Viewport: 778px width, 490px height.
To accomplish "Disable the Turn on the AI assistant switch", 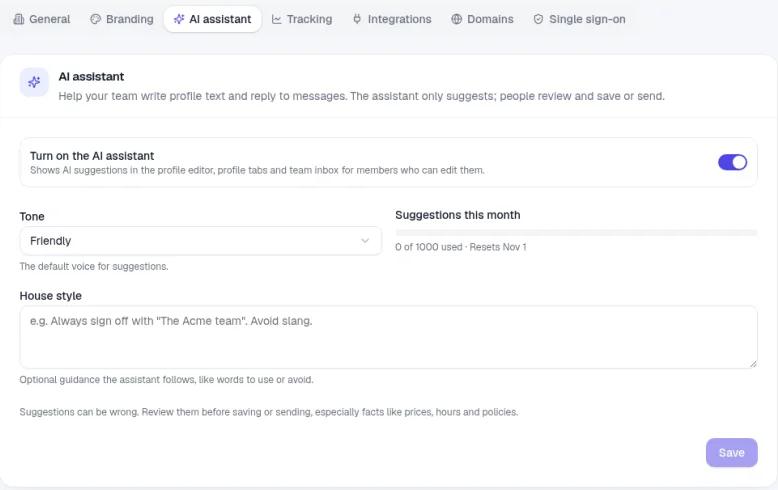I will pyautogui.click(x=732, y=162).
